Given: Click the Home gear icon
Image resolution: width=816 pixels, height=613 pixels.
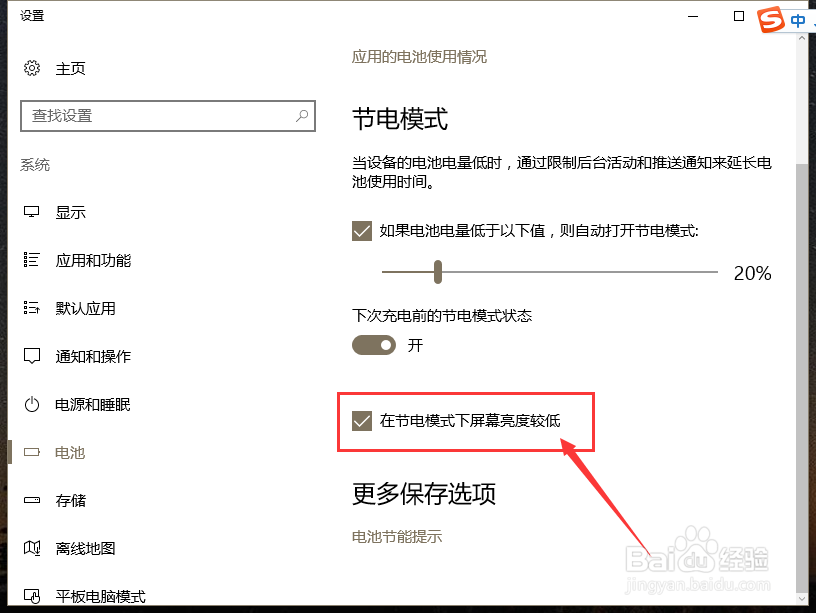Looking at the screenshot, I should [32, 68].
